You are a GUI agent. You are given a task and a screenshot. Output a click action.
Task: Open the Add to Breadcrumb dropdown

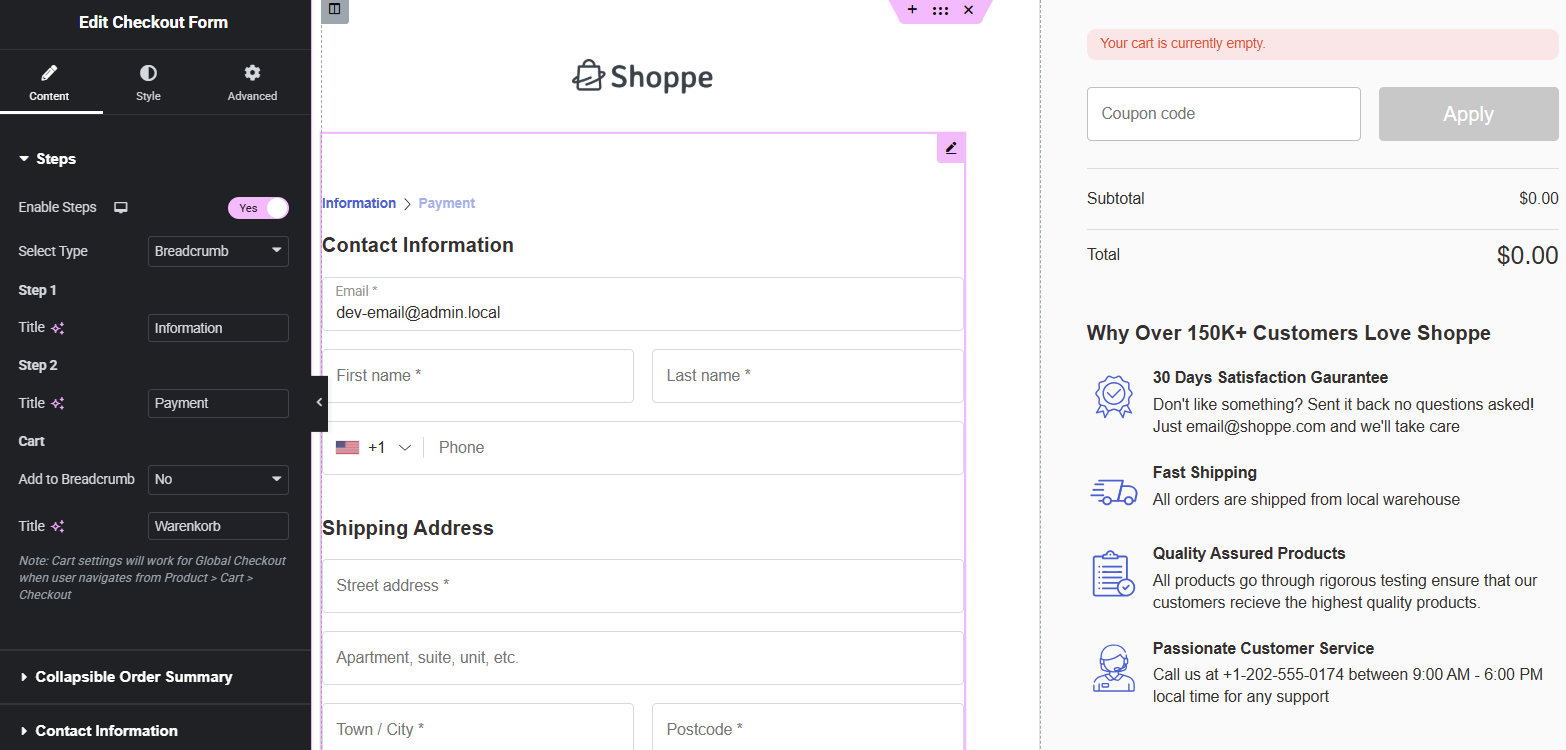(218, 480)
